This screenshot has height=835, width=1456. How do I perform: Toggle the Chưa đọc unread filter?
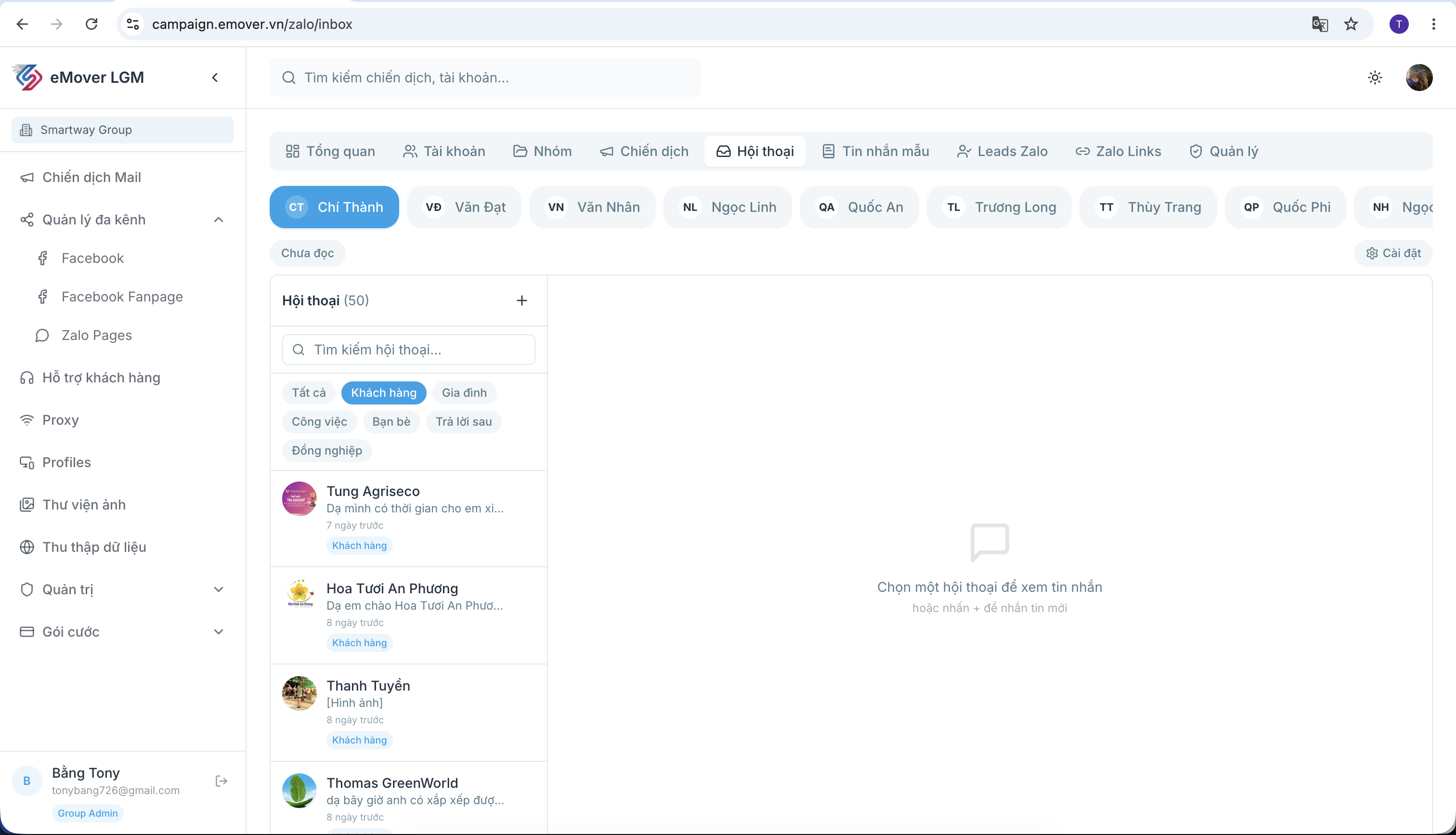pos(307,253)
